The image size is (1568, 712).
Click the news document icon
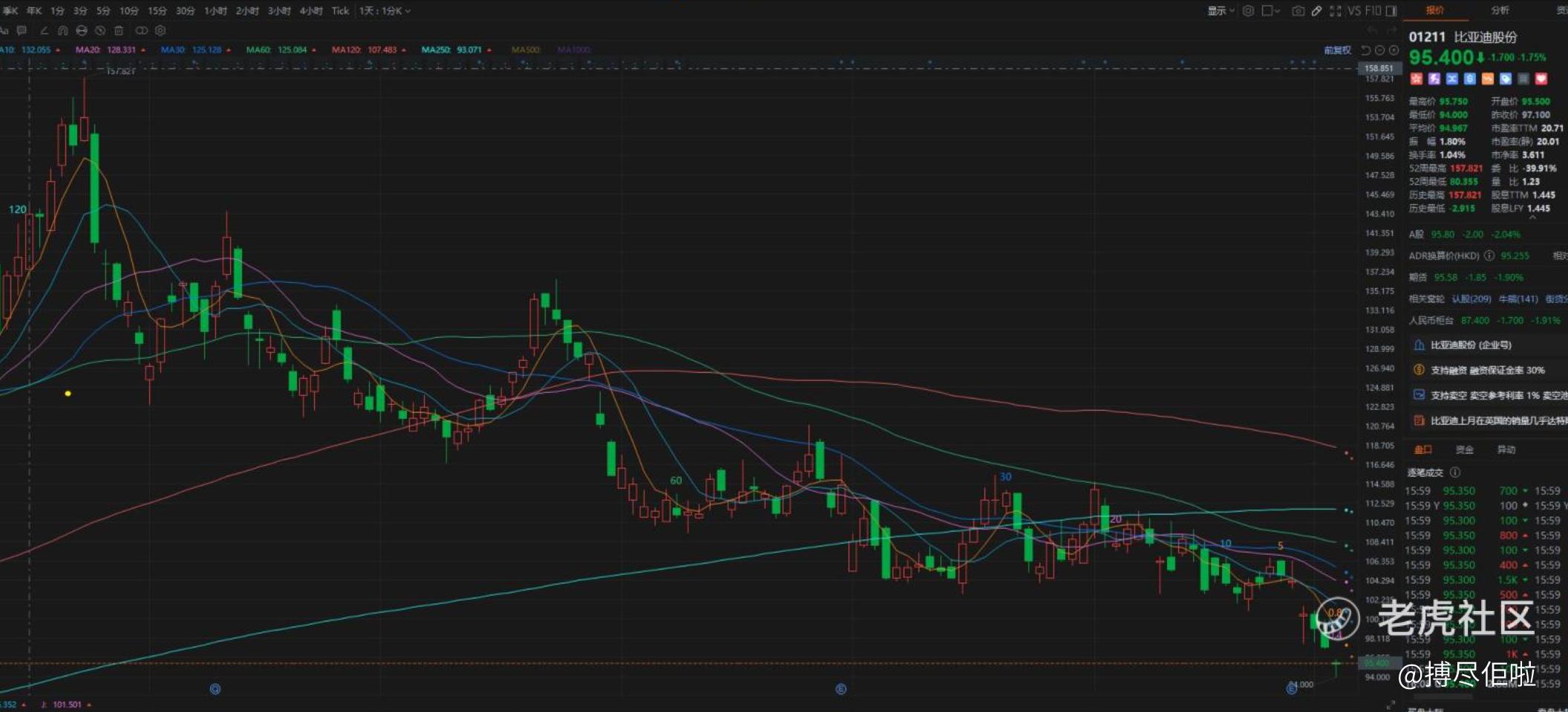click(1419, 420)
